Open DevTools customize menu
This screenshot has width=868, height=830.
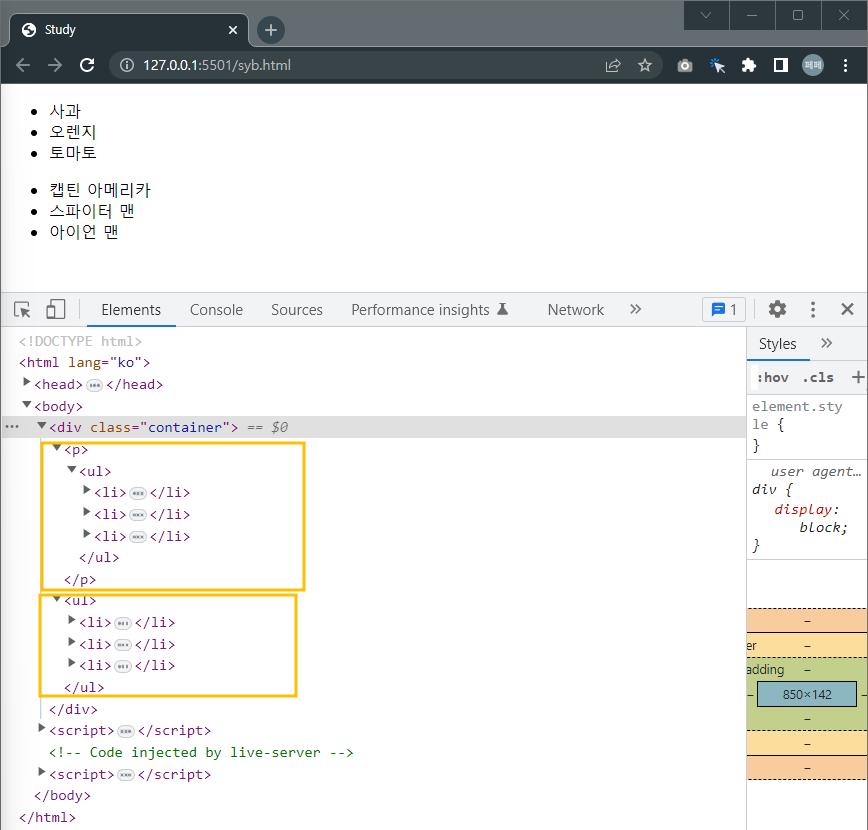[x=813, y=310]
